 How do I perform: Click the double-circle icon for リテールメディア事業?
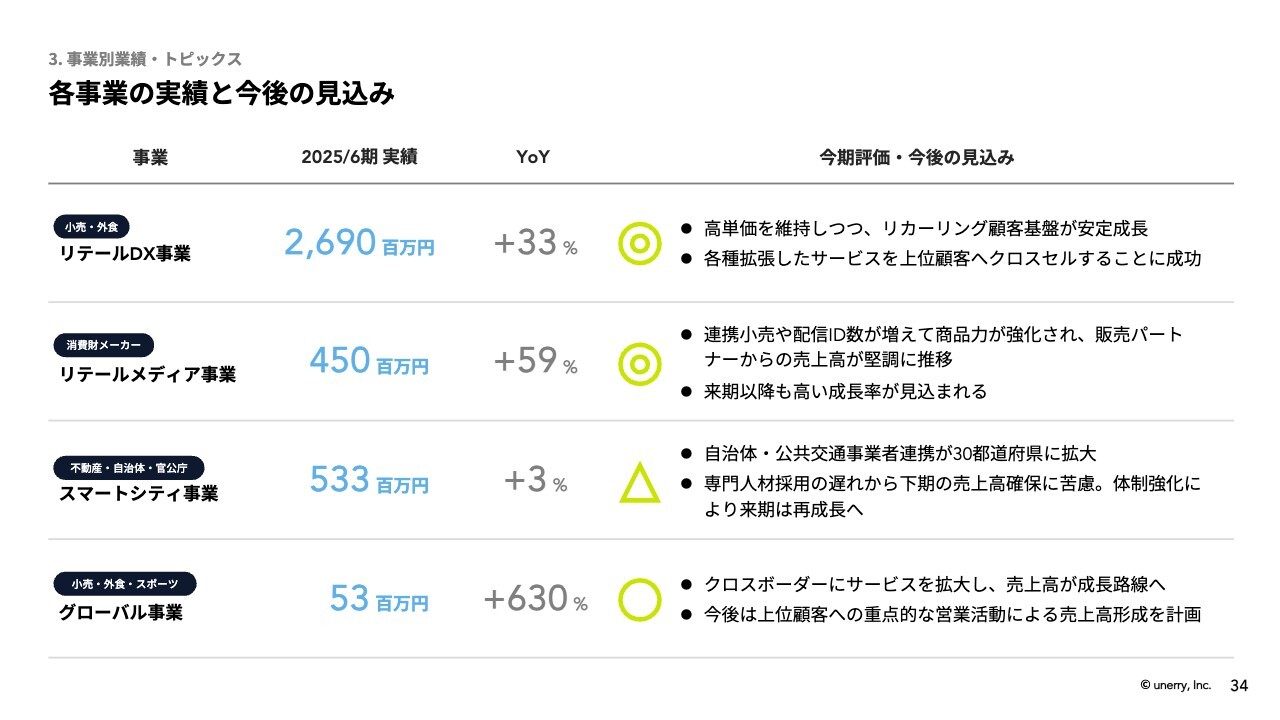point(640,364)
